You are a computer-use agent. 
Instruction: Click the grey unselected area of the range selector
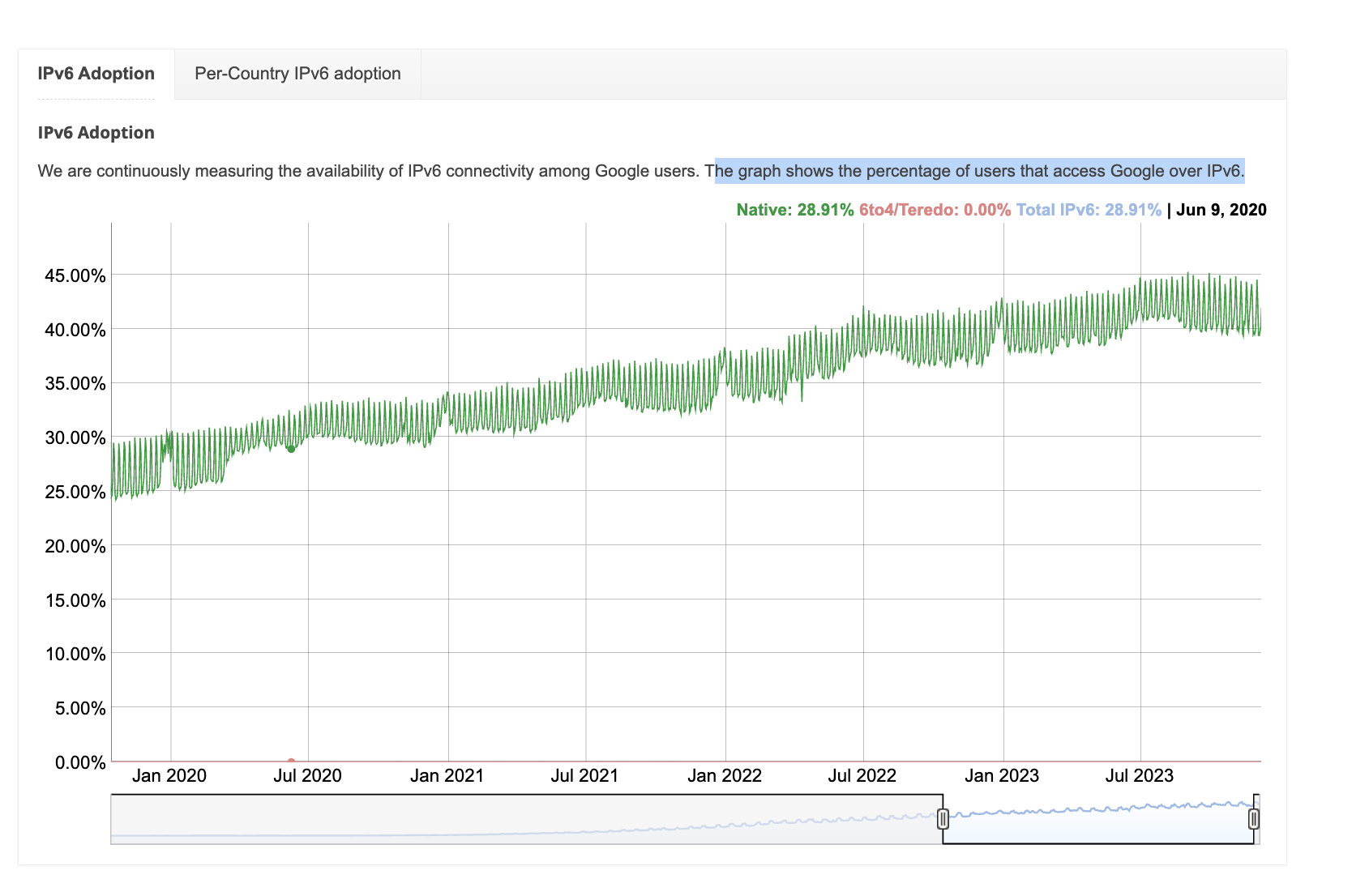click(525, 819)
